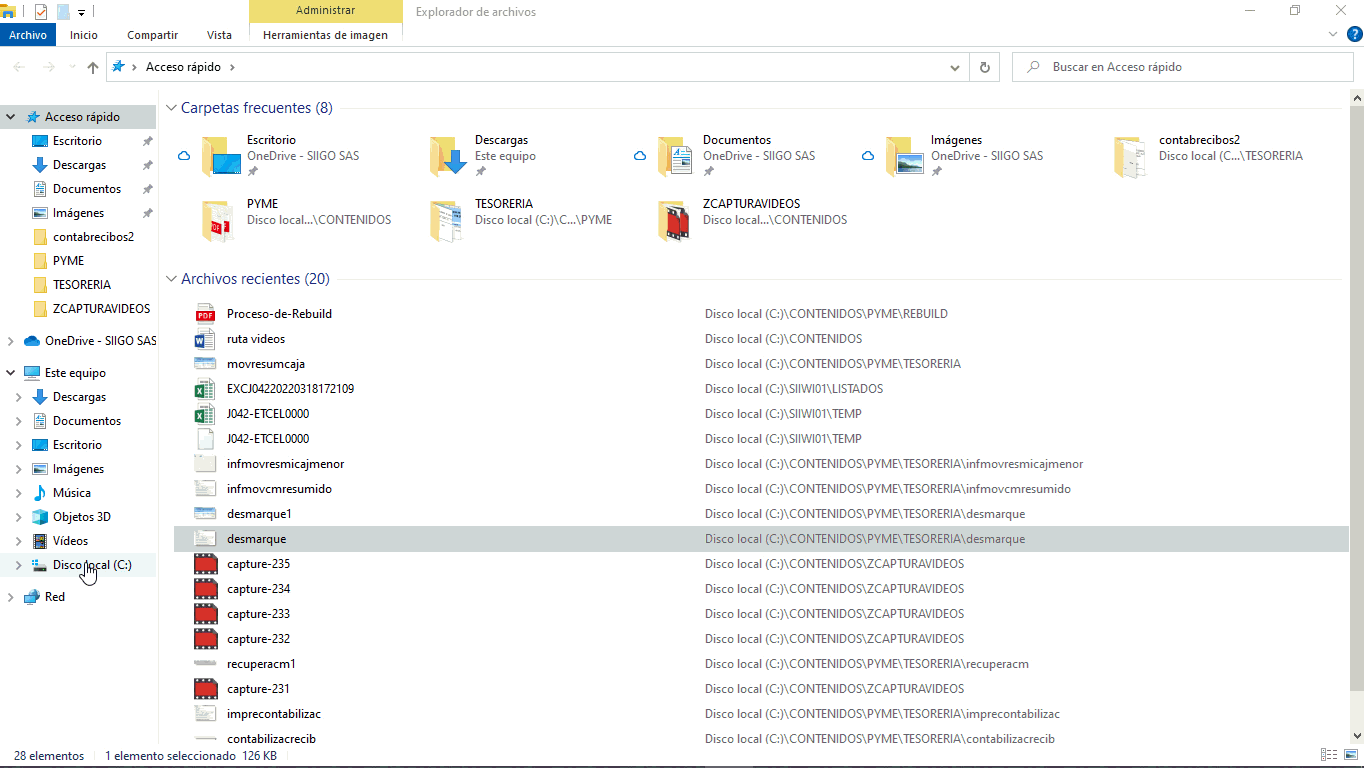Select TESORERIA in the quick access sidebar
1364x768 pixels.
point(82,285)
